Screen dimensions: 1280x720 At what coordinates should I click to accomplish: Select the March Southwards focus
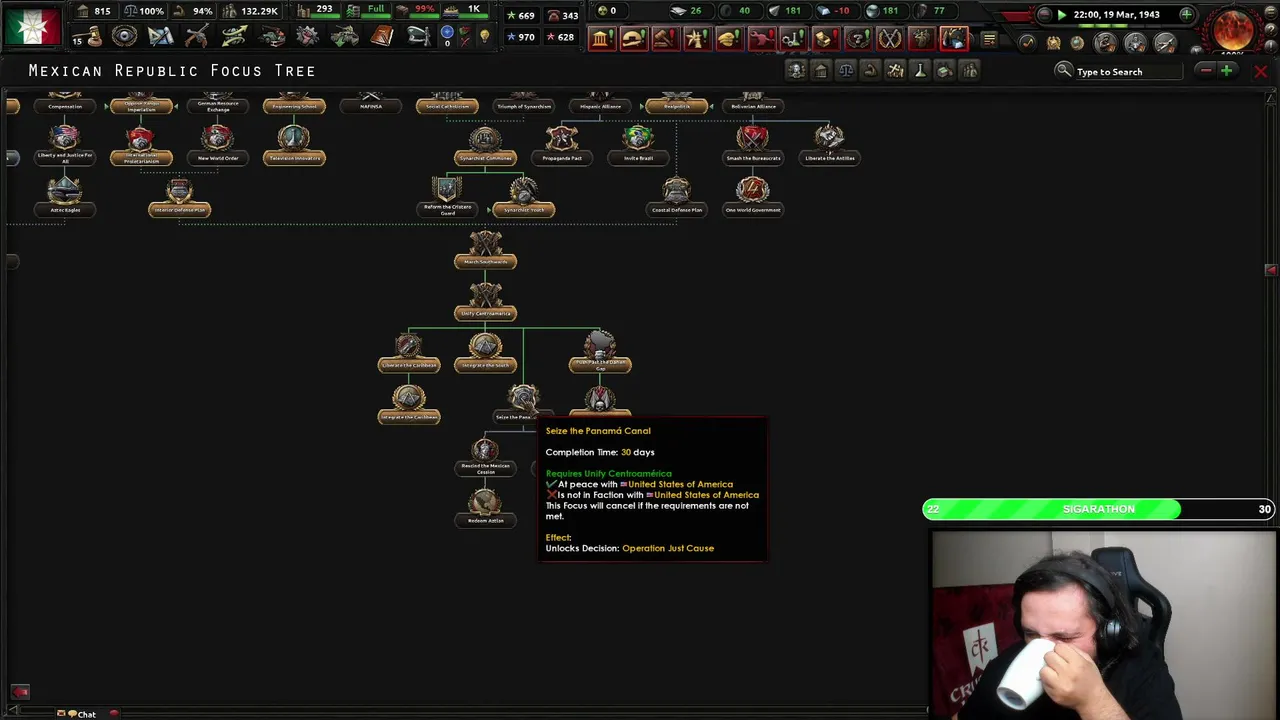[485, 250]
